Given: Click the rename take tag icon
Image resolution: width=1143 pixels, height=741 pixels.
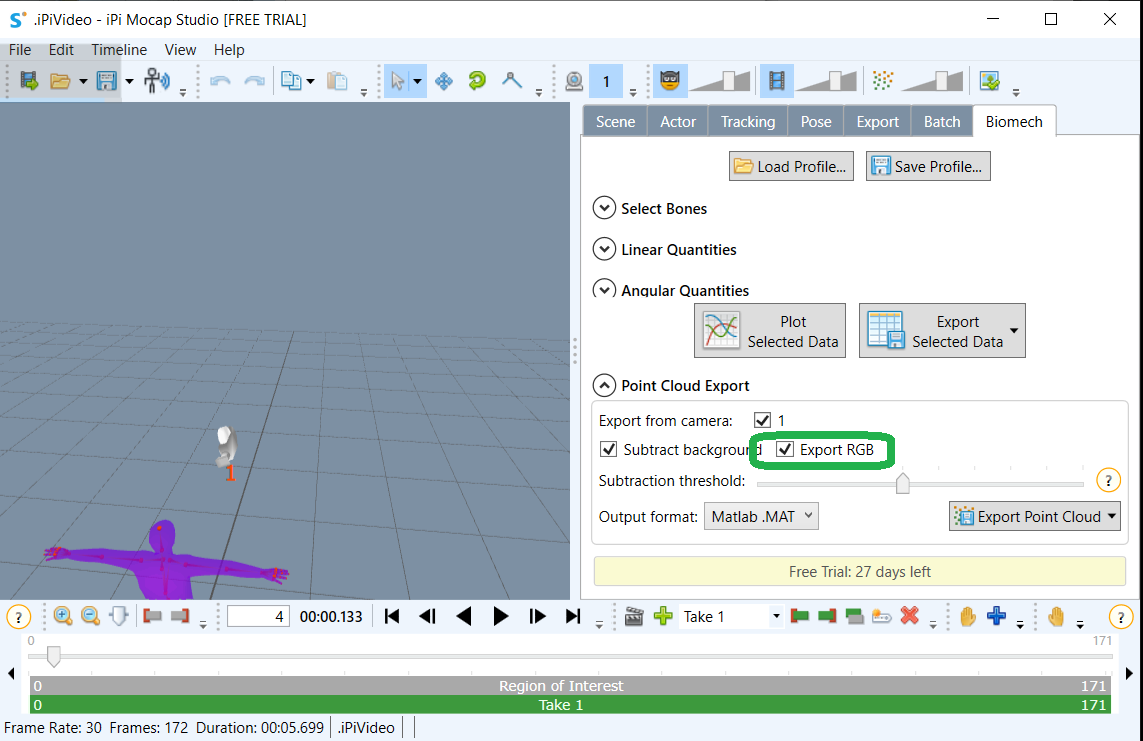Looking at the screenshot, I should coord(881,617).
